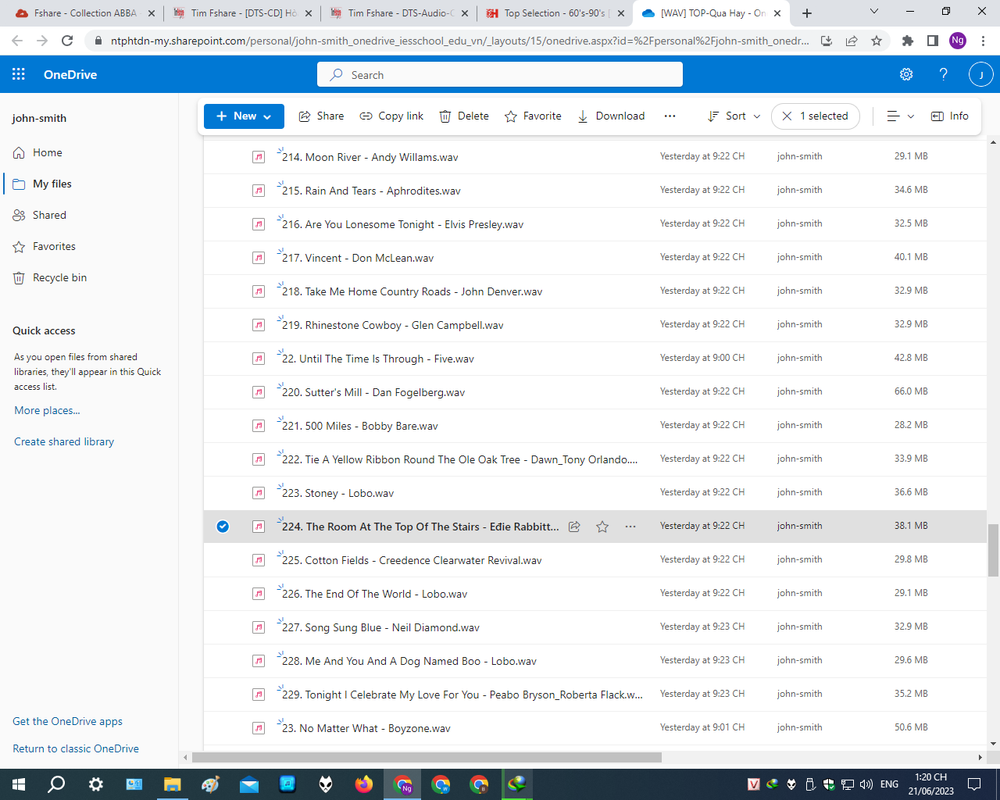Image resolution: width=1000 pixels, height=800 pixels.
Task: Open 222. Tie A Yellow Ribbon file
Action: pyautogui.click(x=460, y=459)
